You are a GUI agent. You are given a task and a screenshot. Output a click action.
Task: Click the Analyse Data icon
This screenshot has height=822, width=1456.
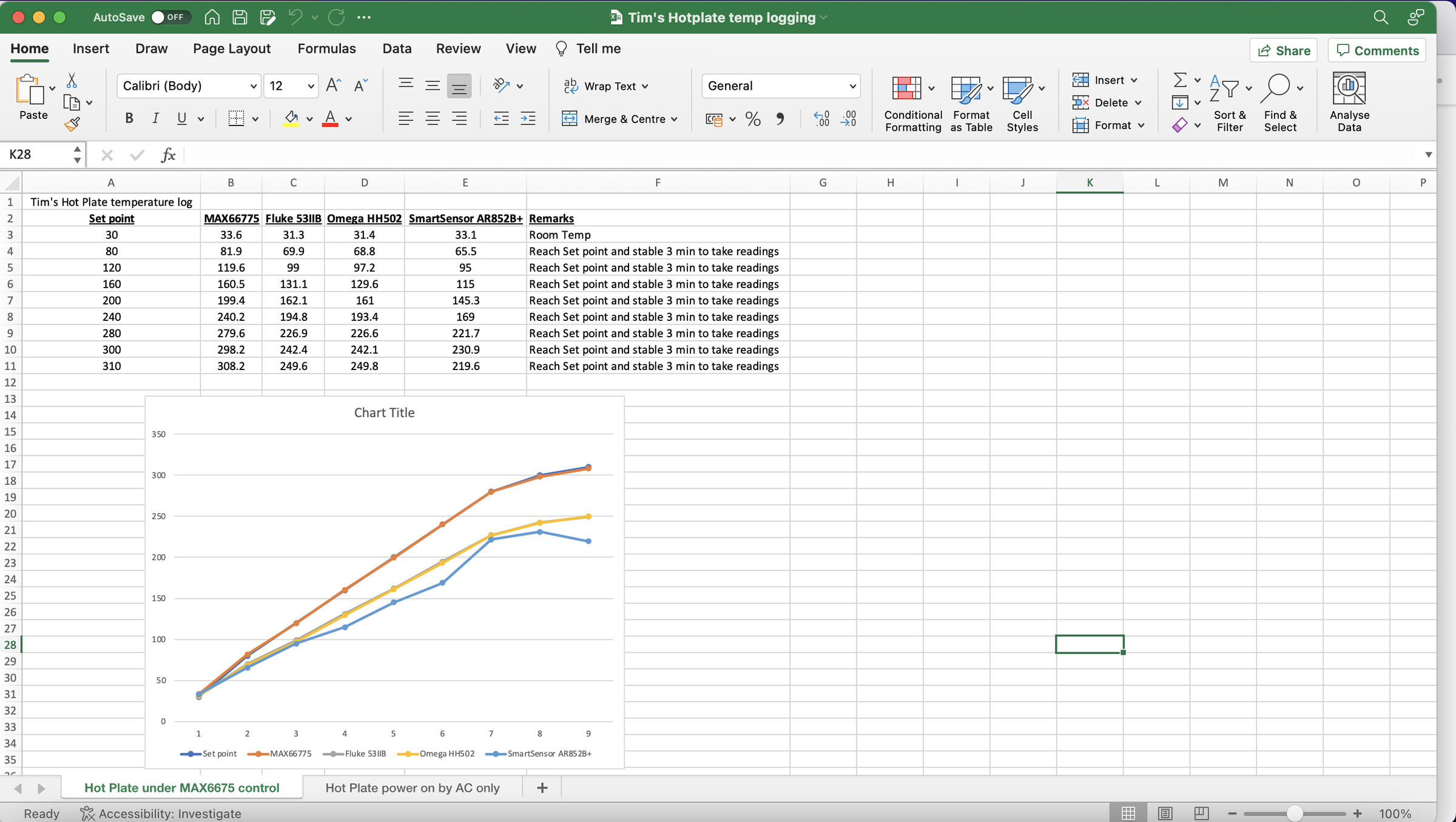pyautogui.click(x=1349, y=89)
